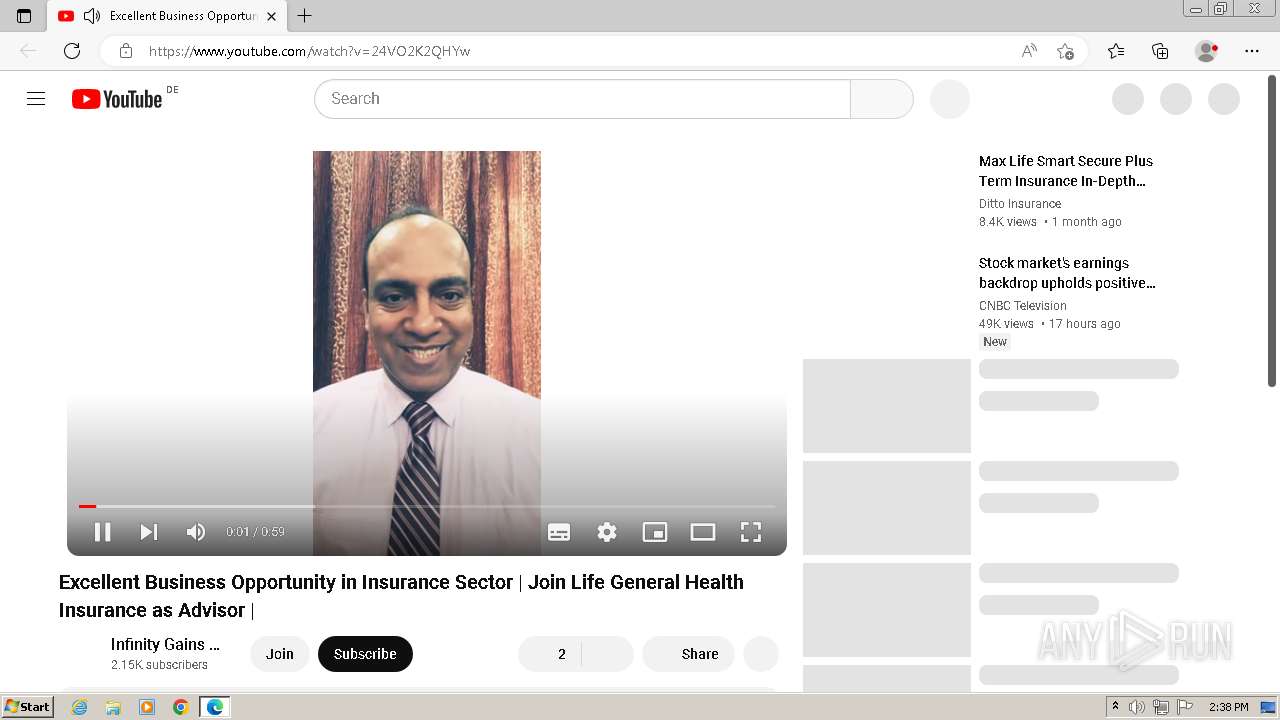The image size is (1280, 720).
Task: Open Ditto Insurance channel
Action: (1020, 204)
